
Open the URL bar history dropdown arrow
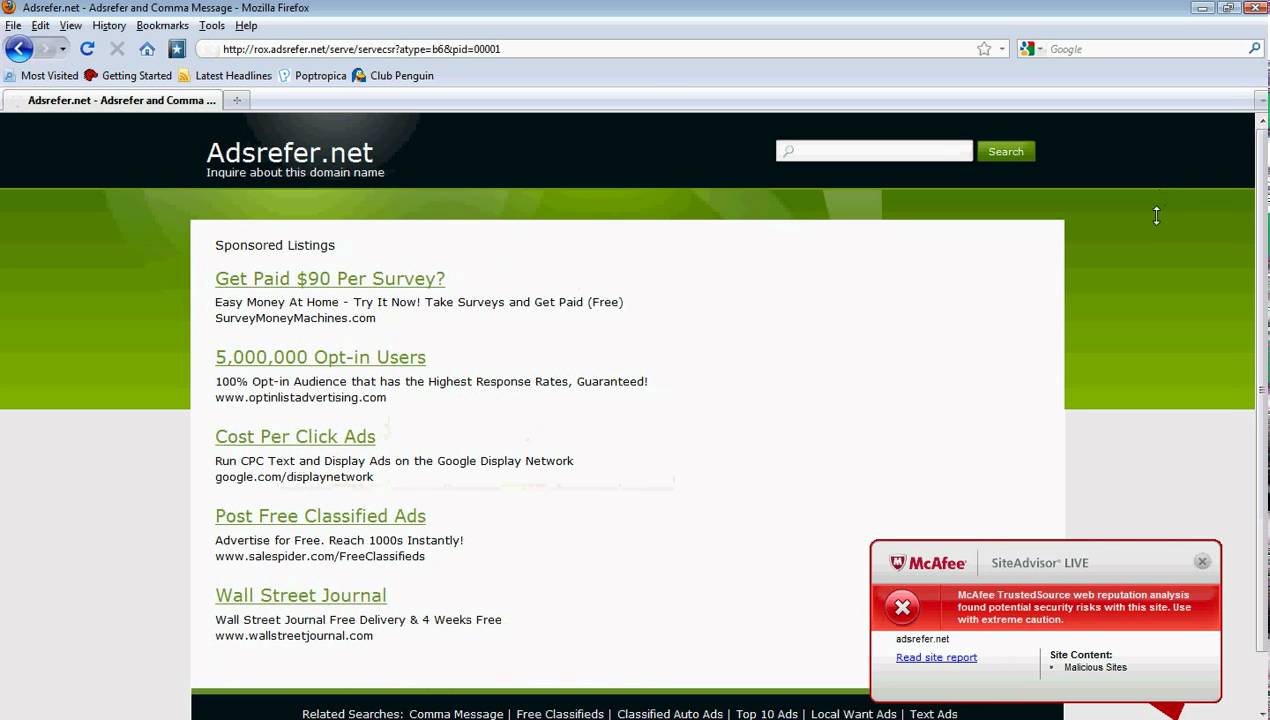click(1001, 49)
